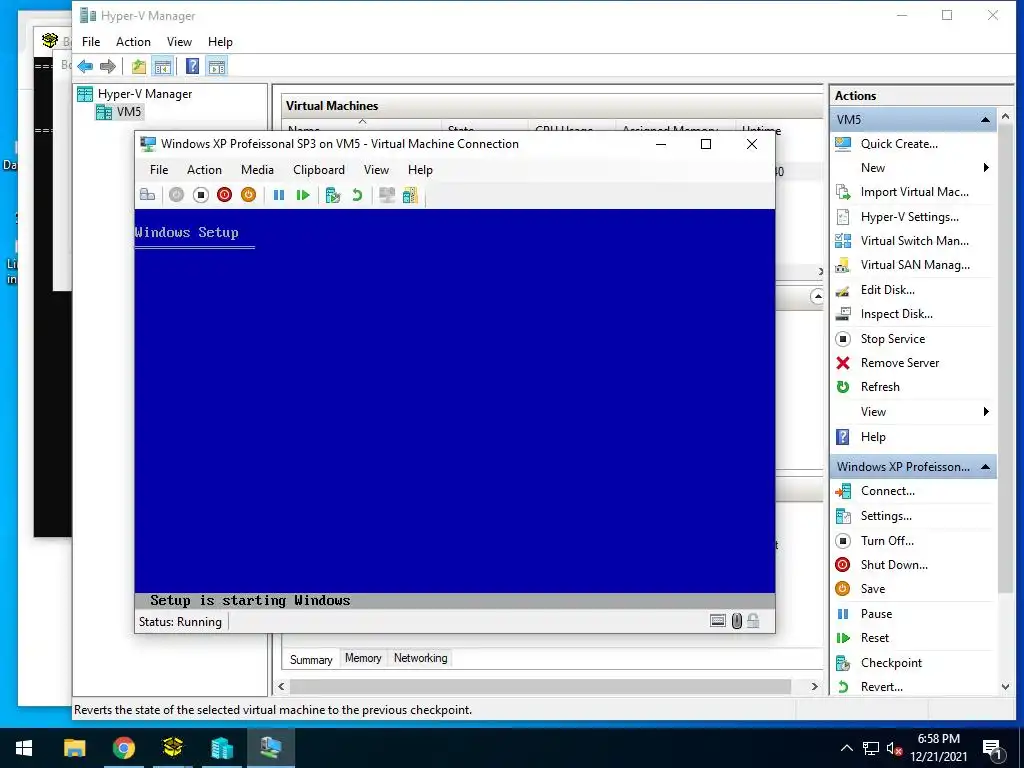
Task: Click the Share icon at toolbar end
Action: [410, 195]
